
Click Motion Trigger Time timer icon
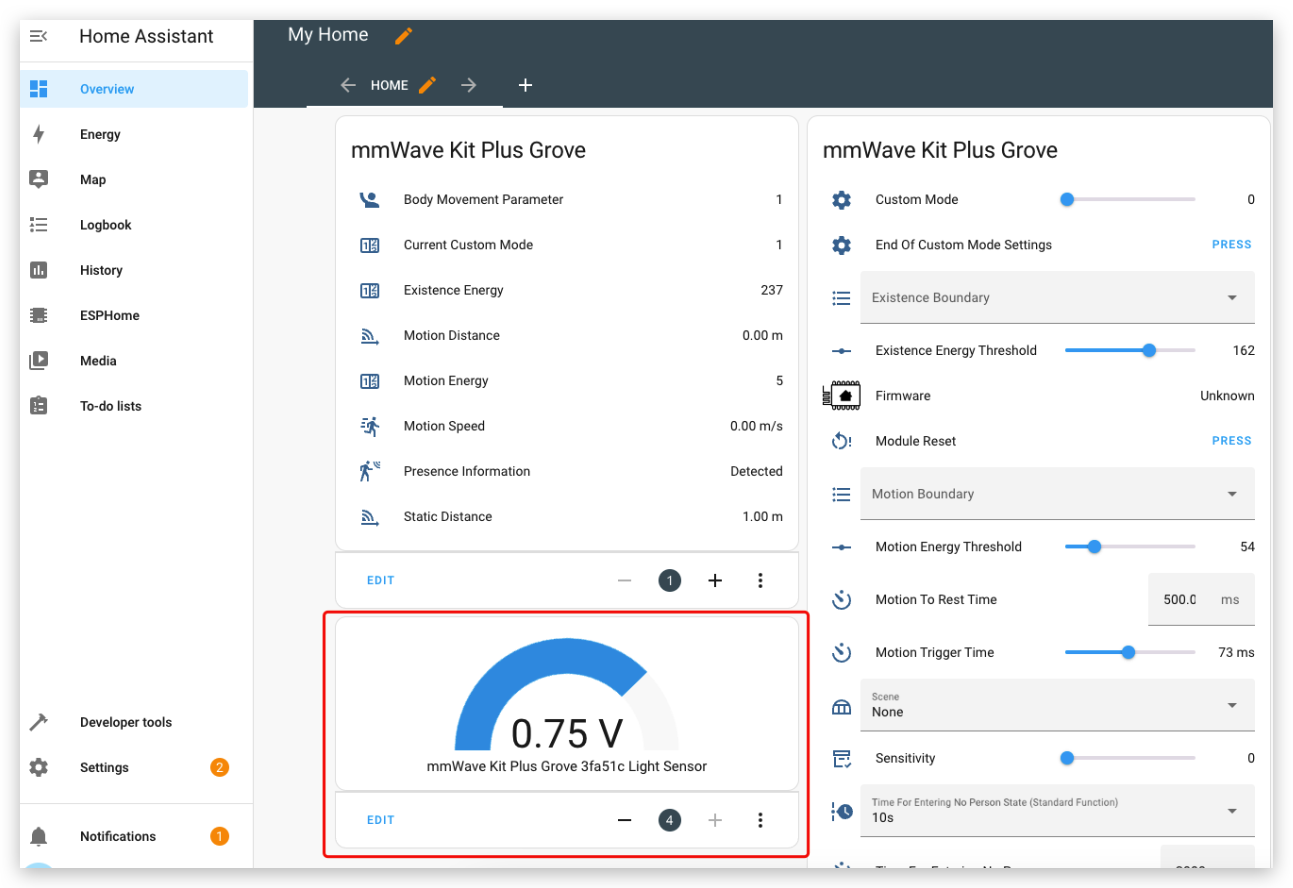(842, 653)
